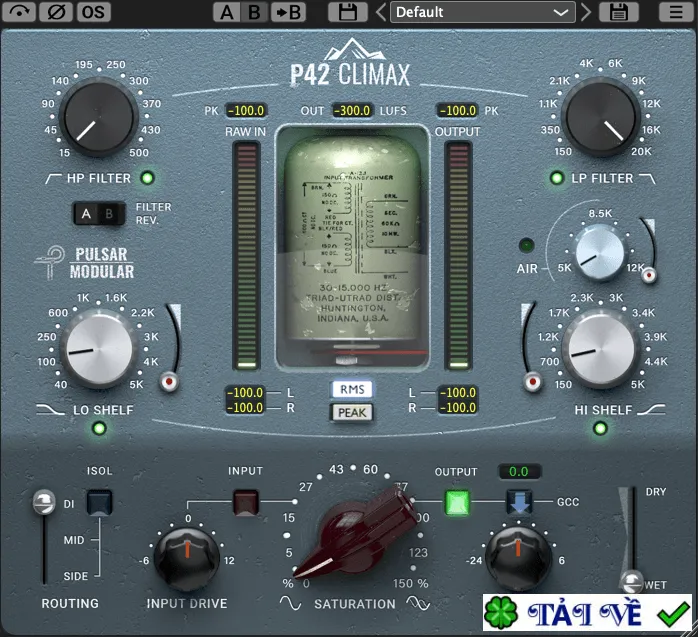698x637 pixels.
Task: Click the HP filter slope icon
Action: 53,179
